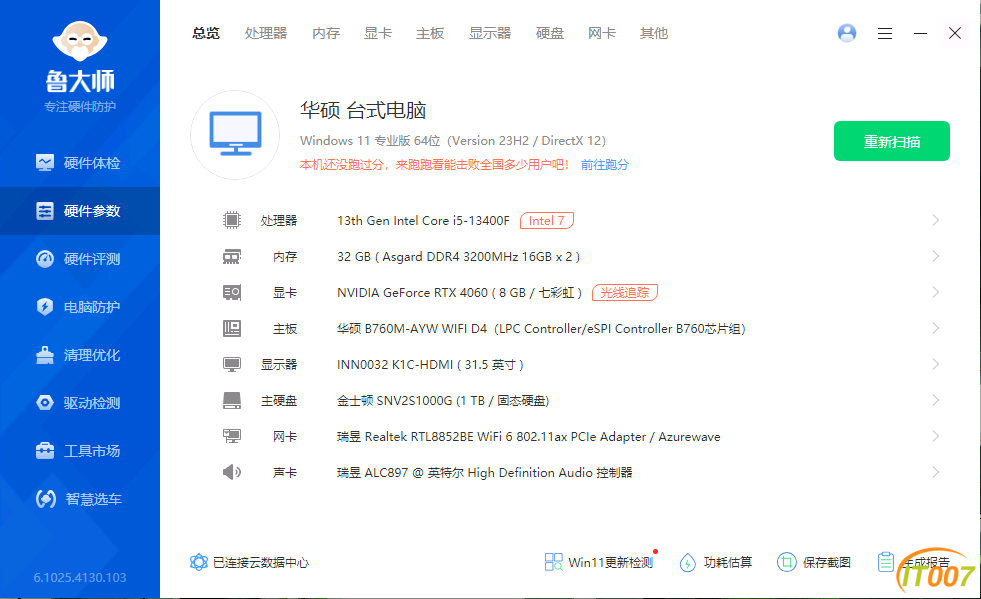Click the 鲁大师 logo avatar
Viewport: 981px width, 599px height.
(79, 41)
